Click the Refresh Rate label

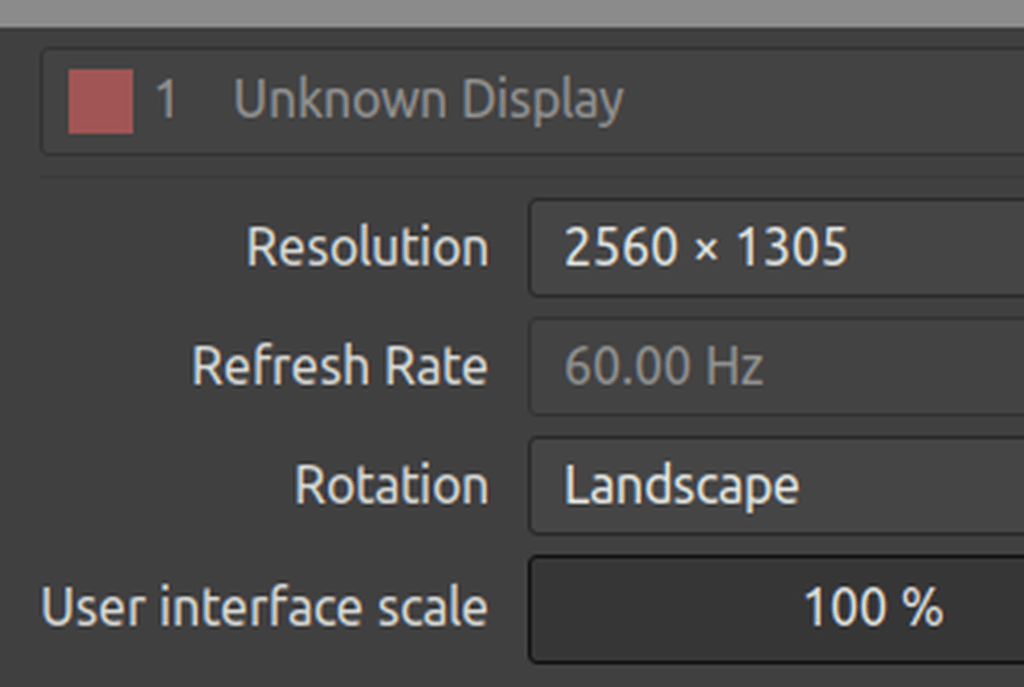pos(339,366)
